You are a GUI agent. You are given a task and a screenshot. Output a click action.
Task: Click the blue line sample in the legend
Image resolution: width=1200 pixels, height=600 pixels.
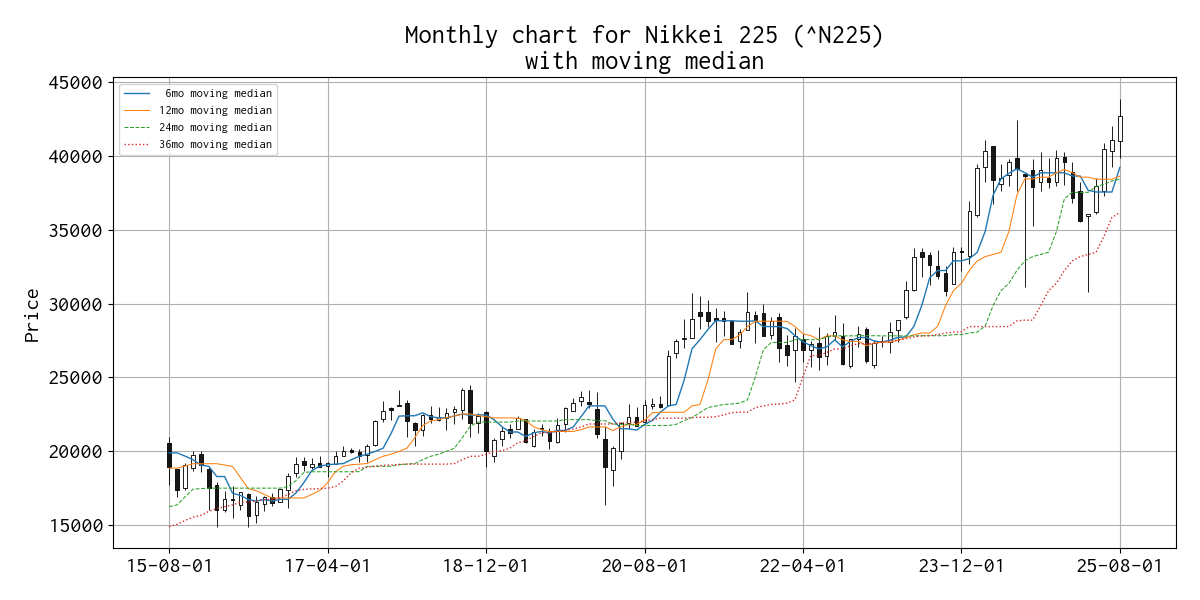tap(137, 93)
